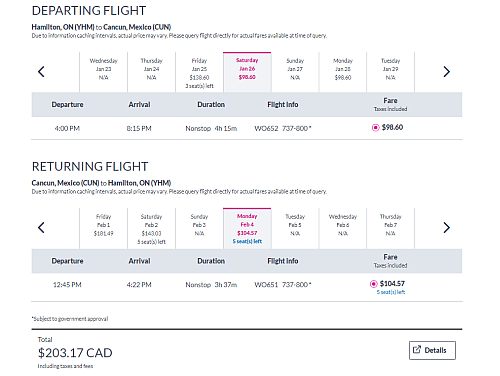Show later departing flight dates
This screenshot has height=376, width=500.
click(446, 72)
